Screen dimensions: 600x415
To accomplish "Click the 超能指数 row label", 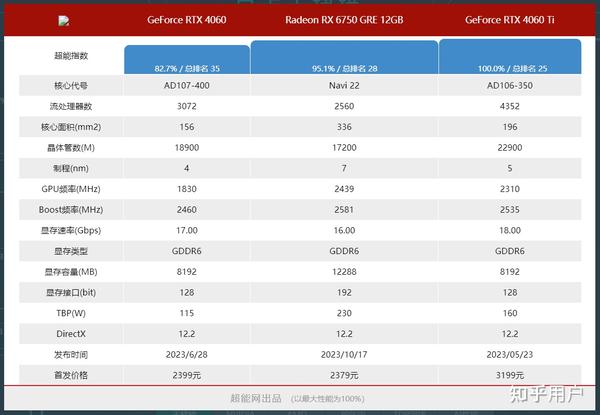I will point(71,56).
